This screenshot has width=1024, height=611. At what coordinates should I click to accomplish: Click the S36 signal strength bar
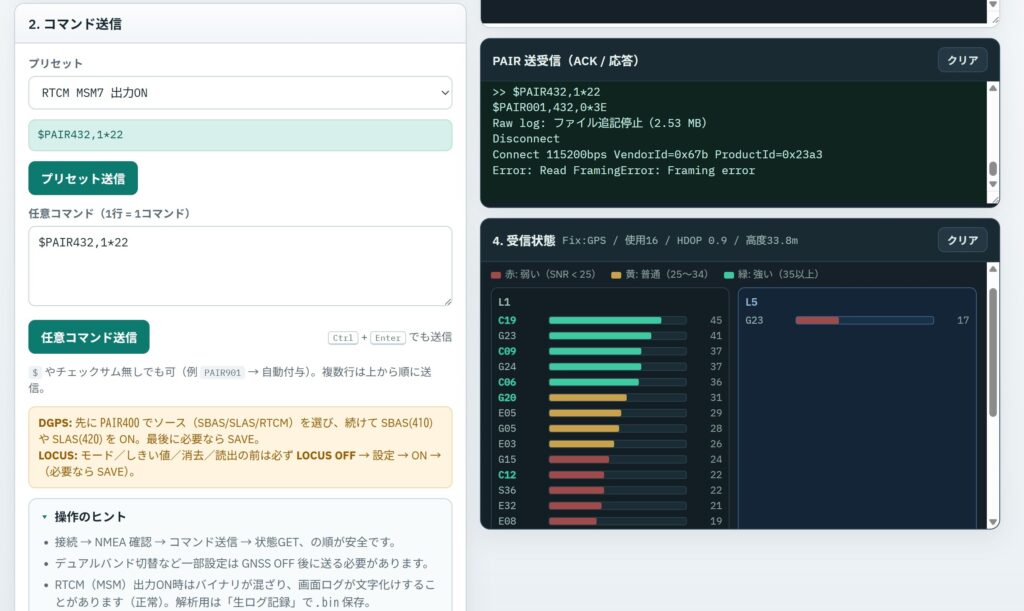617,490
